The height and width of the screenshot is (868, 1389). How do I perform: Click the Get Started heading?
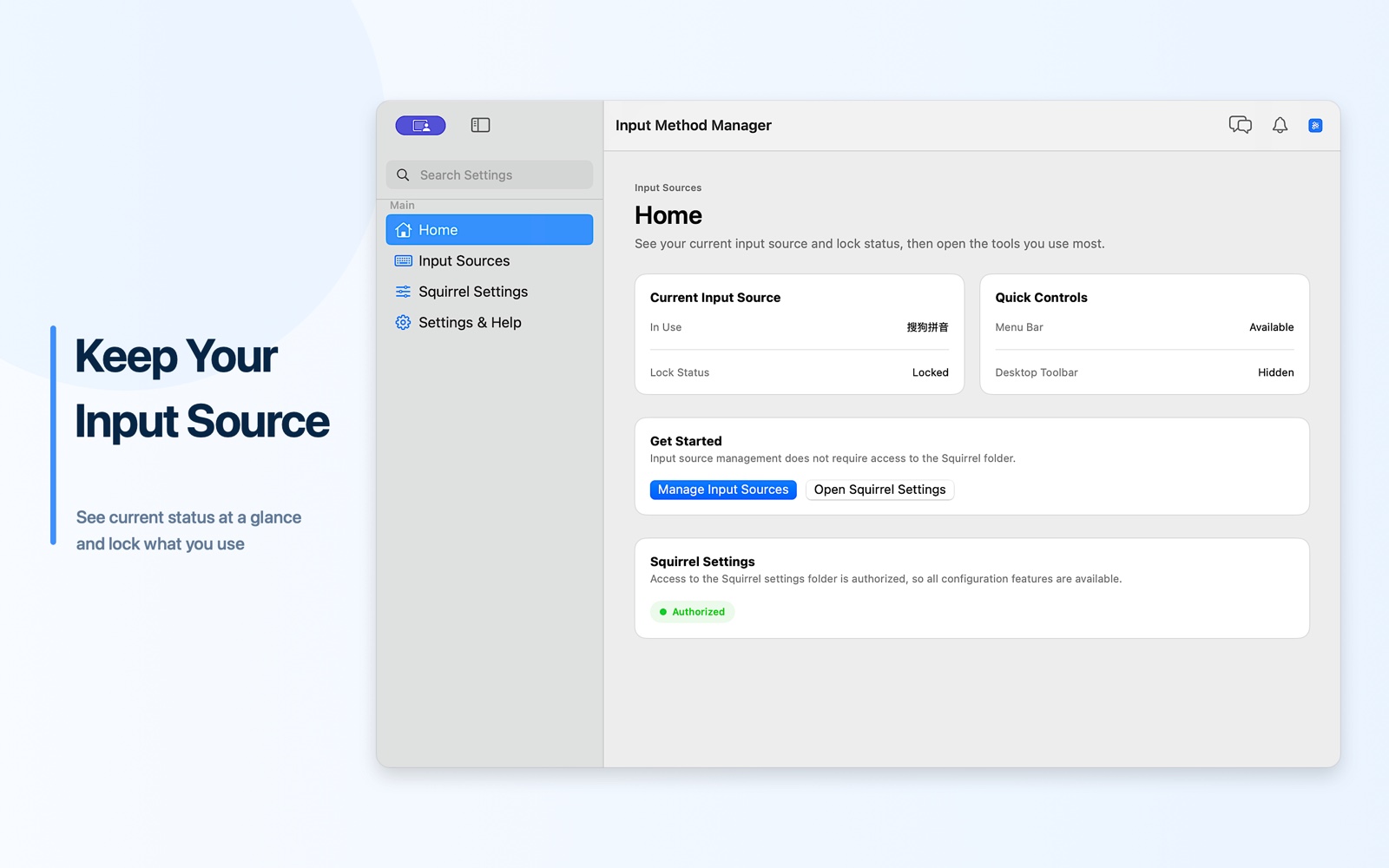pos(686,441)
